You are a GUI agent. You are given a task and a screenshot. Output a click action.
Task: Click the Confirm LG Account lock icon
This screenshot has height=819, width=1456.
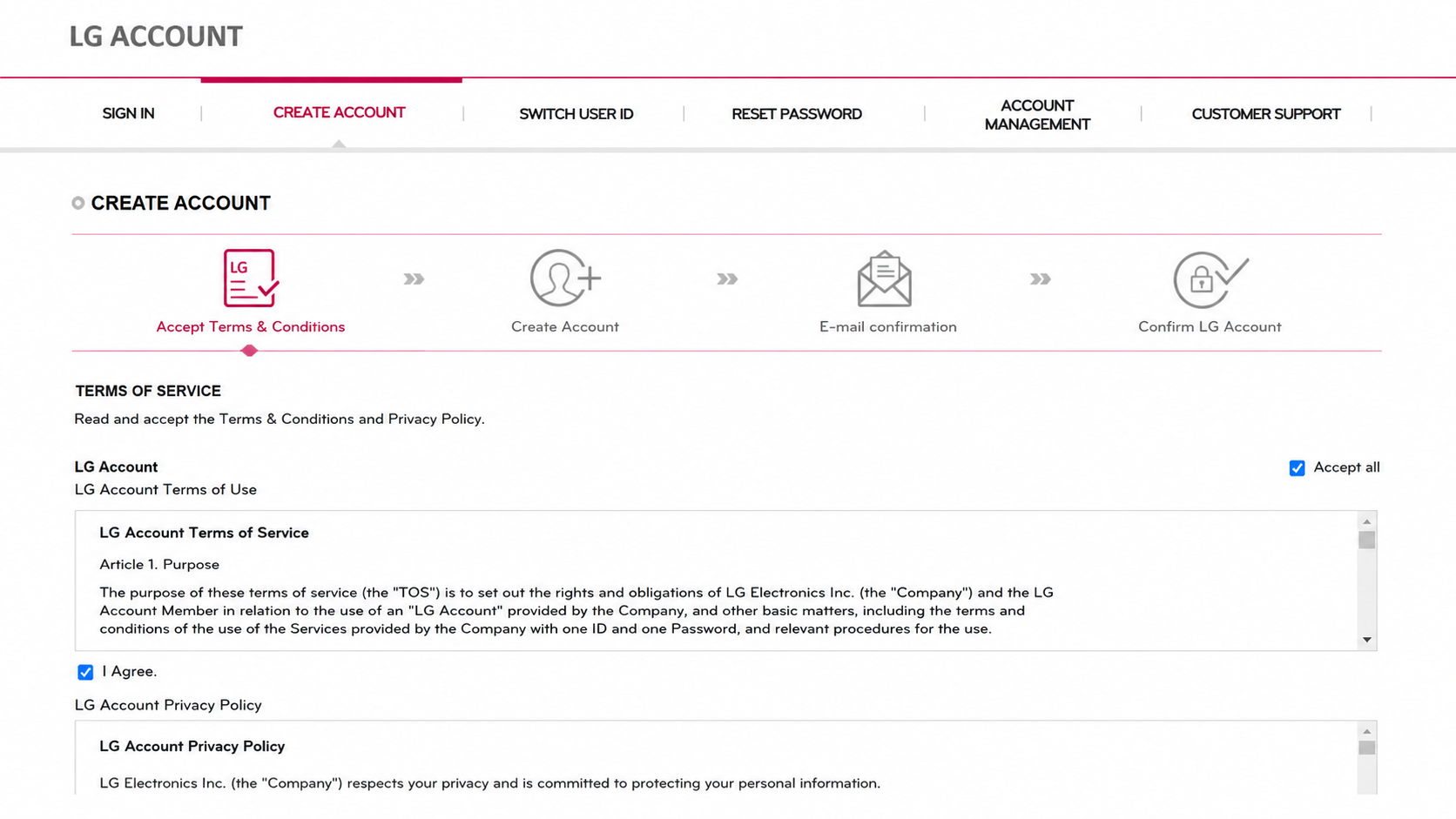pos(1210,279)
